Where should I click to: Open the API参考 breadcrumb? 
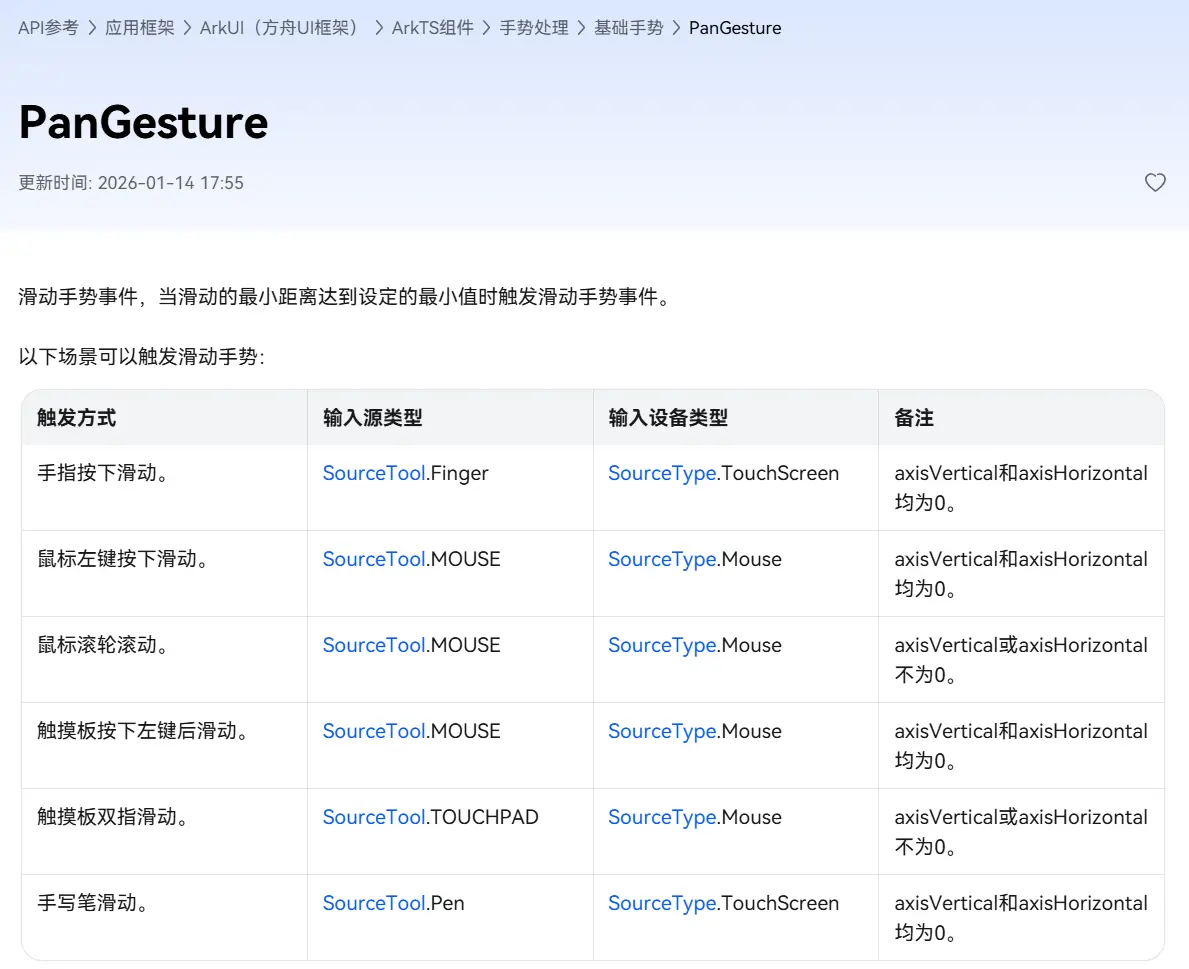pos(48,28)
